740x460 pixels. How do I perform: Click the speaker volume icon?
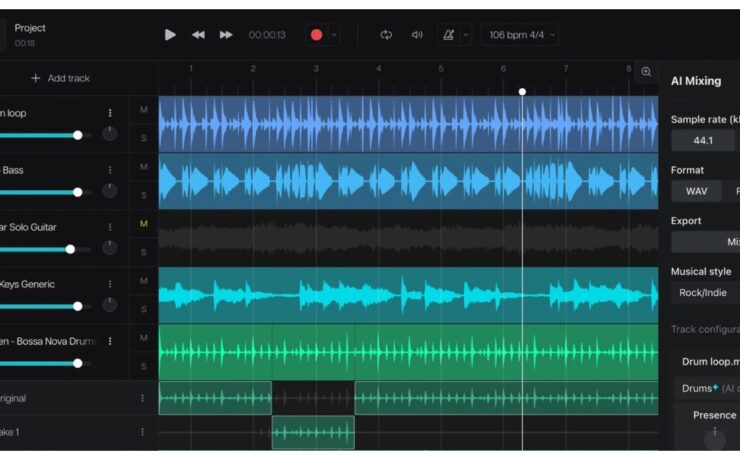417,35
